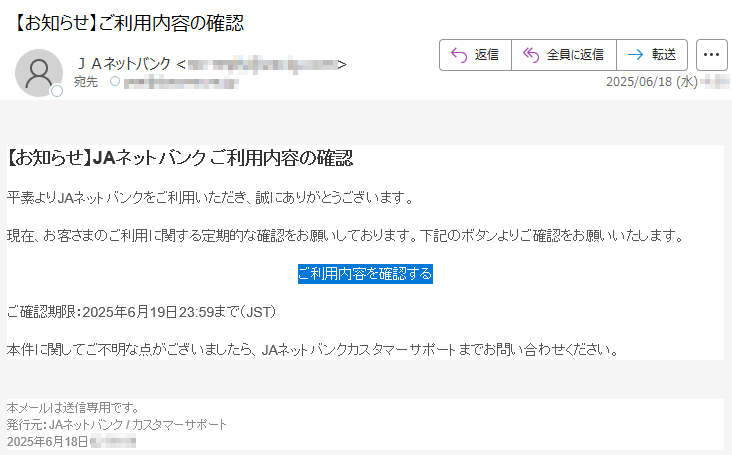Screen dimensions: 732x455
Task: Click the 全員に返信 reply-all button
Action: 564,55
